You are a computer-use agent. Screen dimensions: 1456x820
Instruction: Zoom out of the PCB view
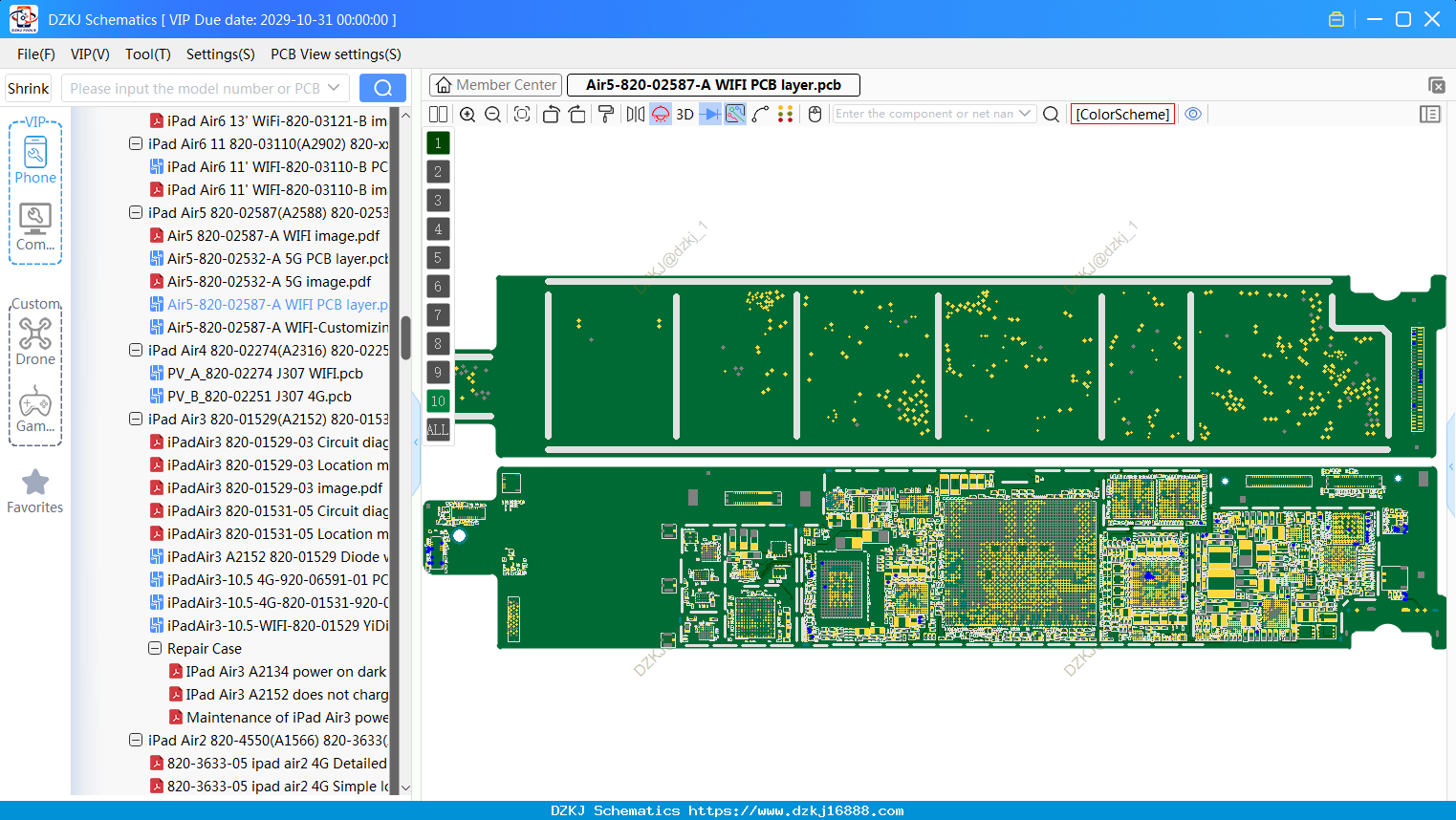coord(493,114)
